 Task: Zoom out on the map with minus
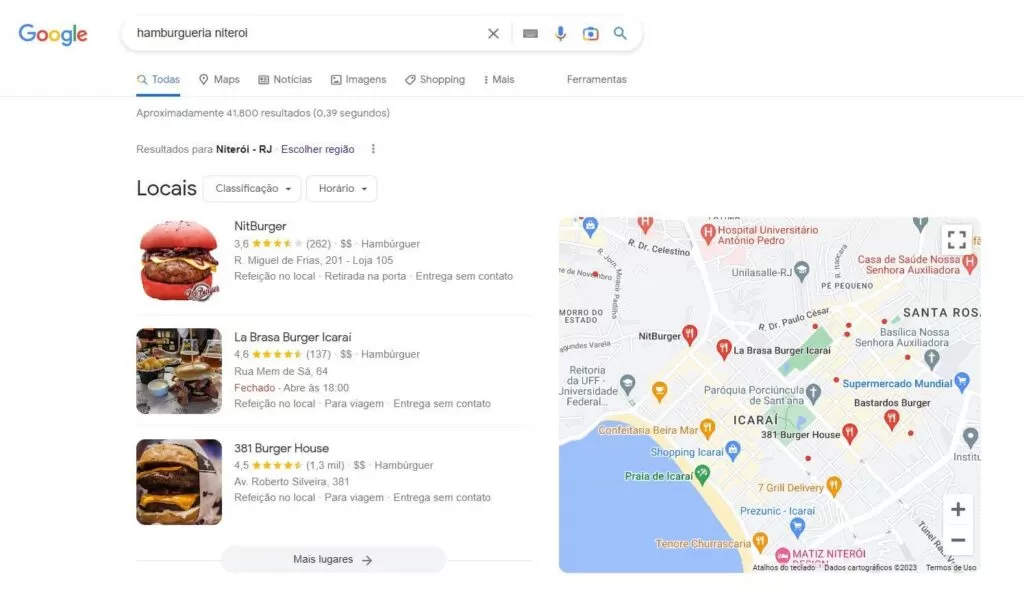click(x=958, y=540)
